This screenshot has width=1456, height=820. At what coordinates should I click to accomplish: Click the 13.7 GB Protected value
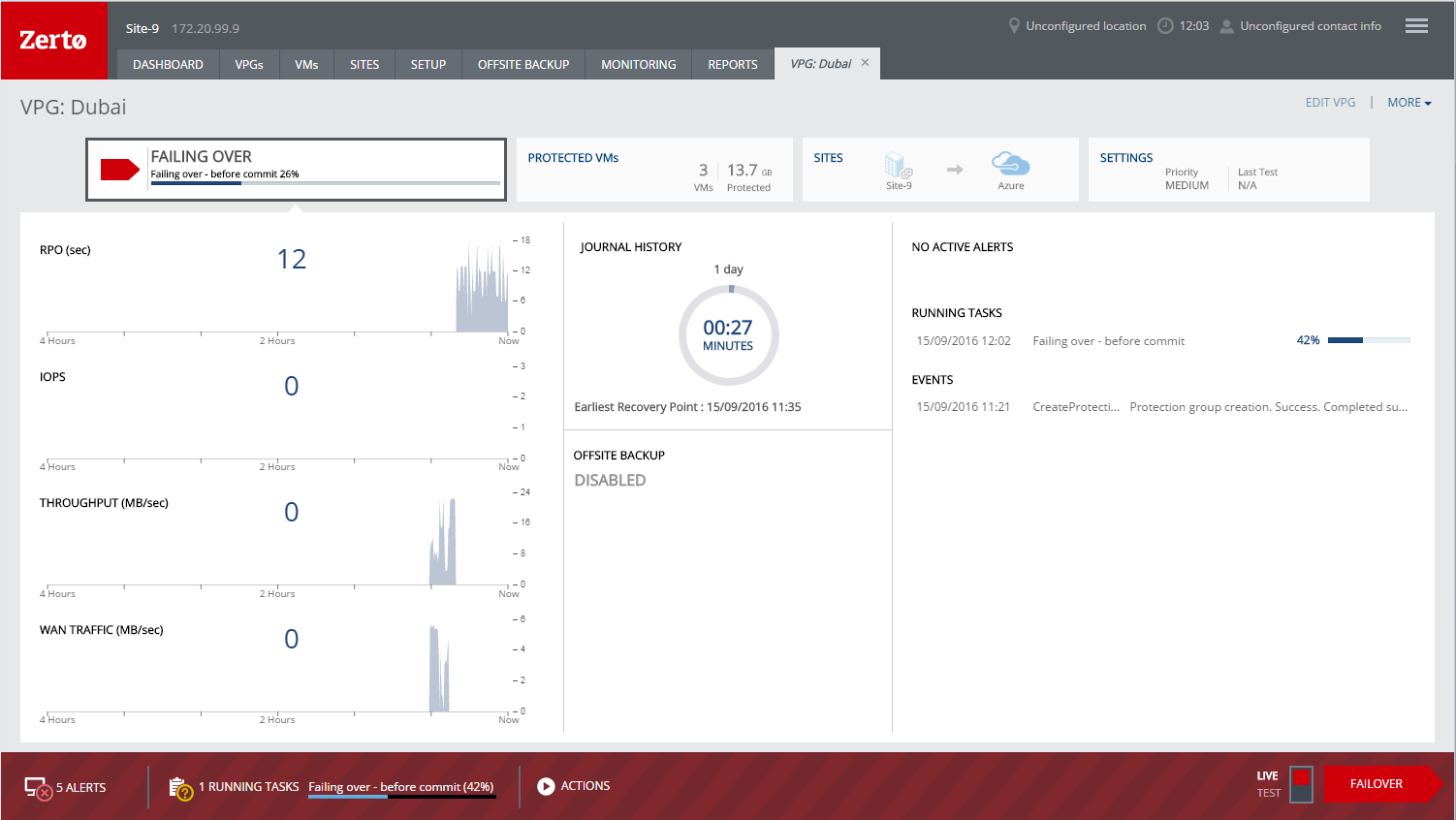(x=749, y=176)
